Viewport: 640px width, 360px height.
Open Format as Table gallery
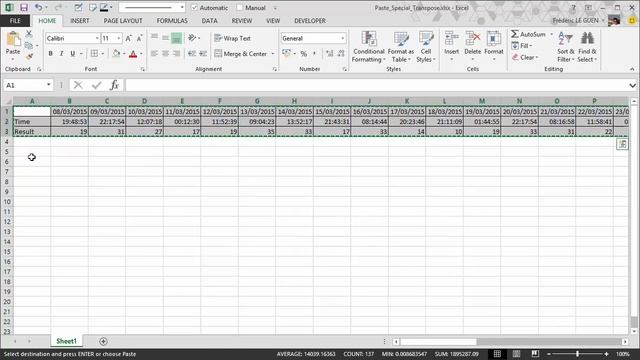click(x=401, y=47)
